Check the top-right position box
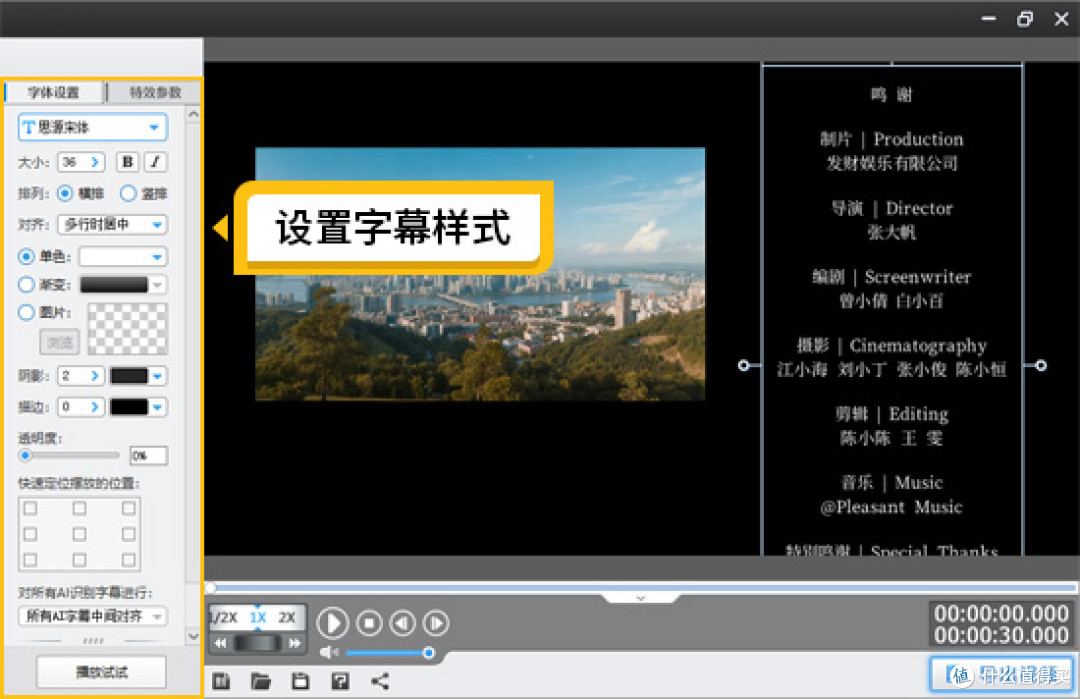 [x=128, y=508]
